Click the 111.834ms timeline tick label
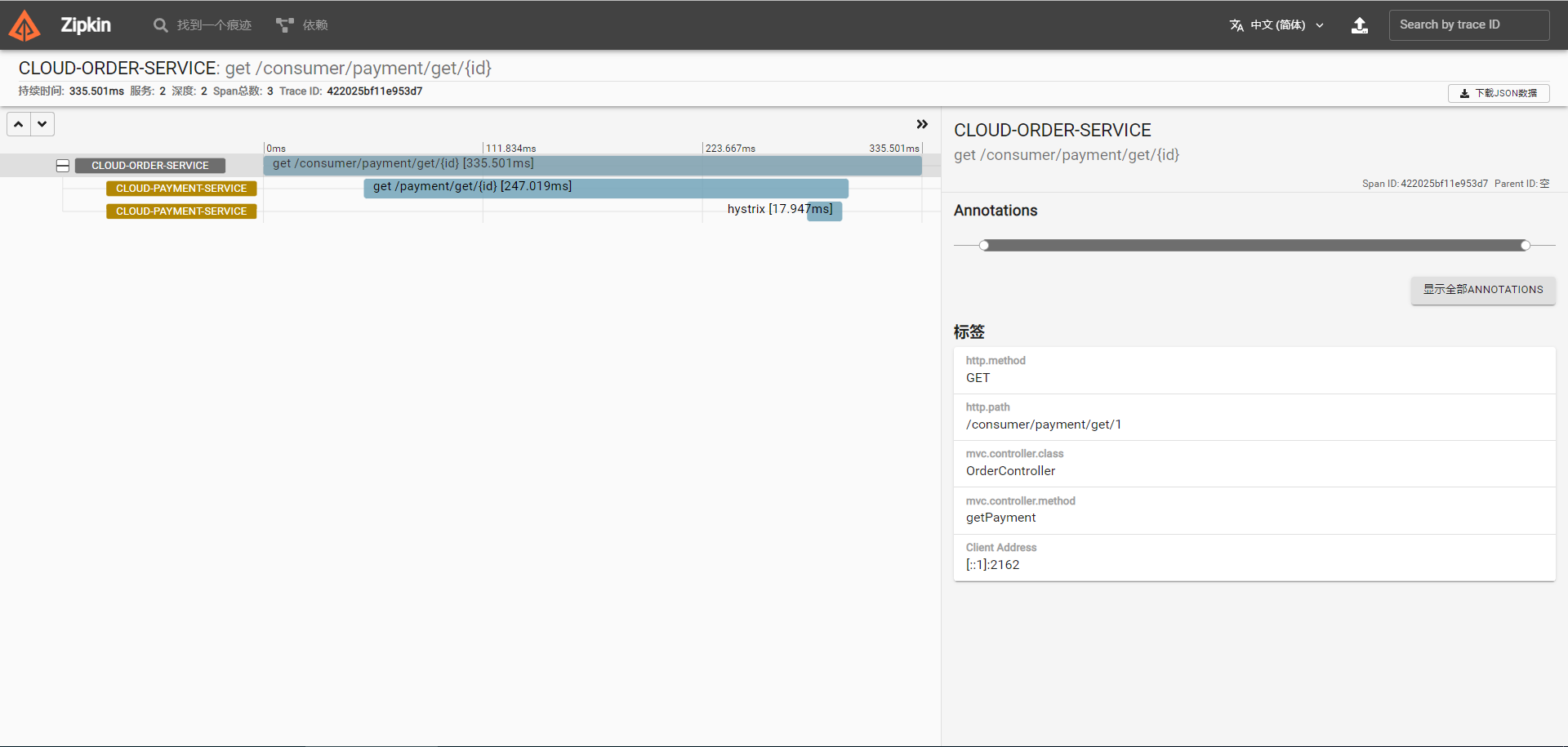The width and height of the screenshot is (1568, 747). [511, 149]
